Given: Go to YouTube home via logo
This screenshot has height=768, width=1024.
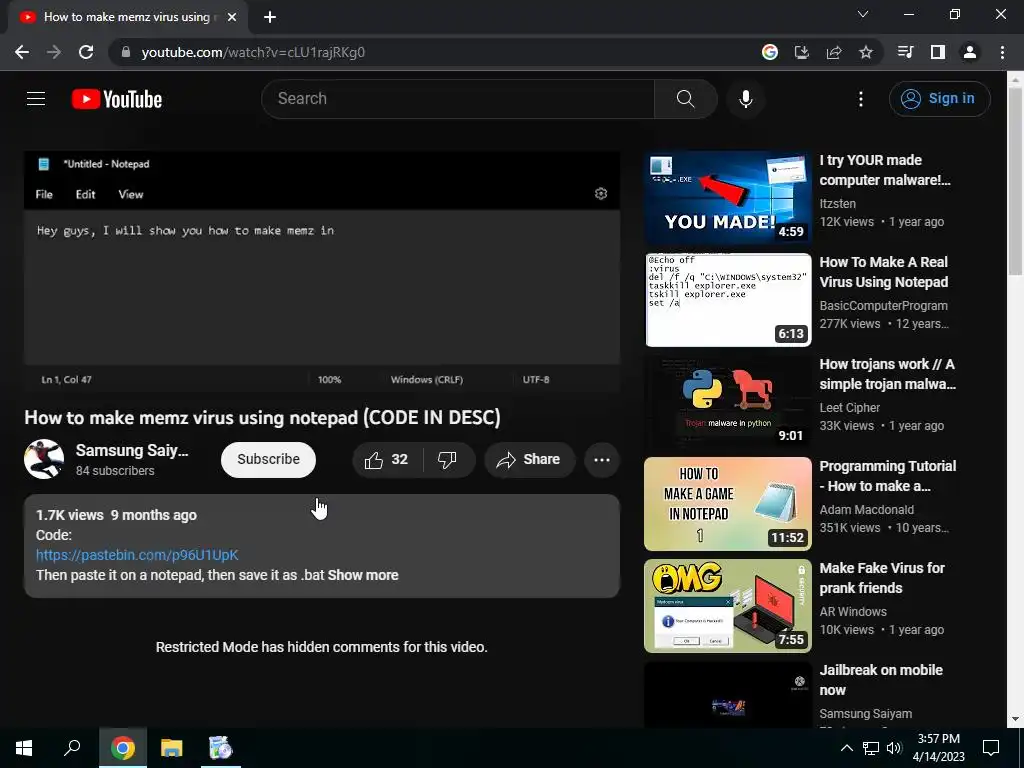Looking at the screenshot, I should tap(116, 99).
